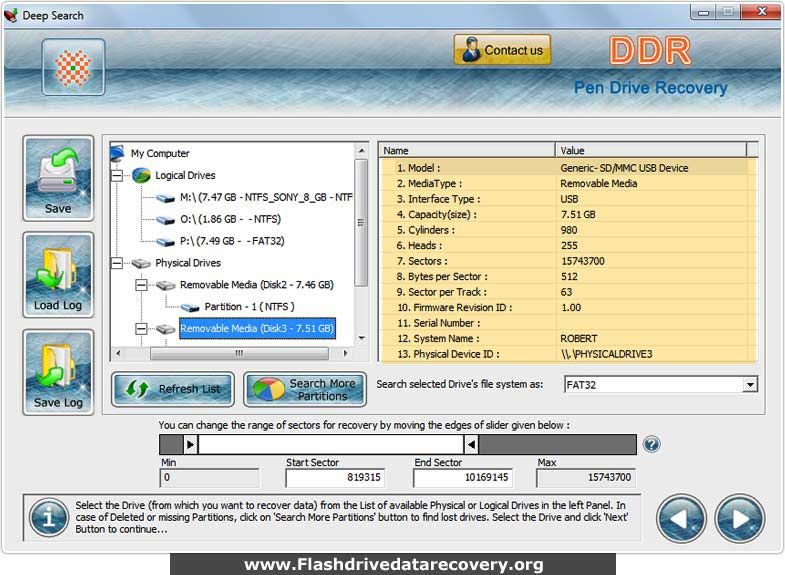
Task: Click the Sectors value 15743700
Action: [x=582, y=261]
